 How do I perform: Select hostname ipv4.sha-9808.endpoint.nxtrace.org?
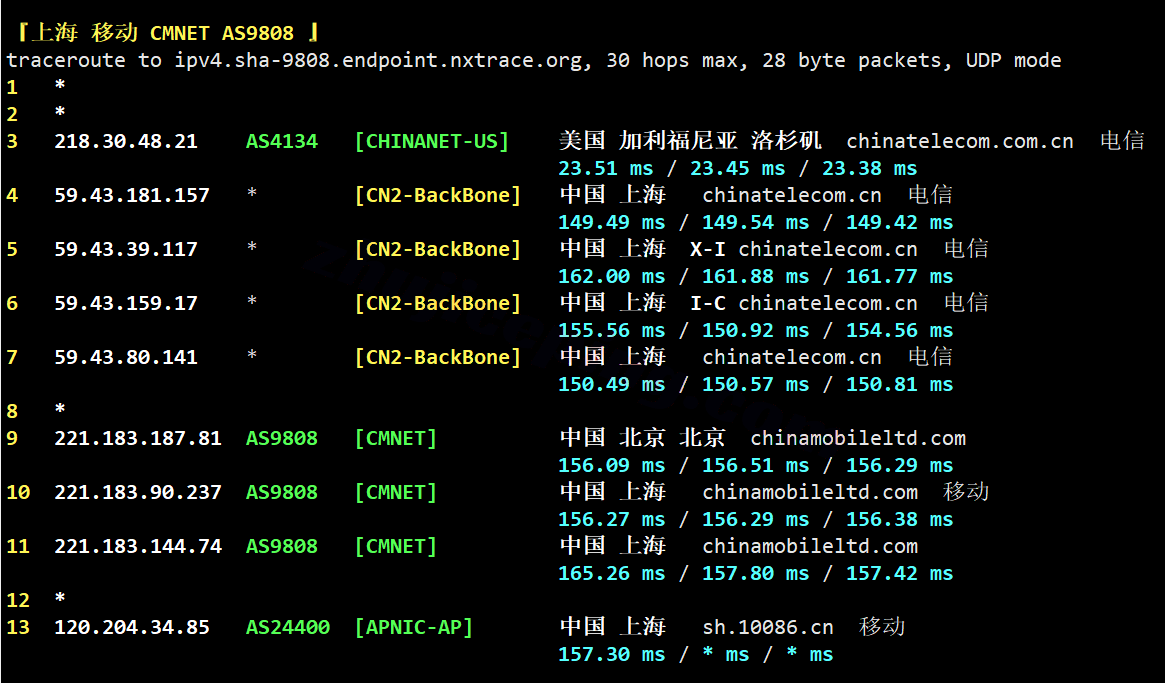[x=378, y=60]
